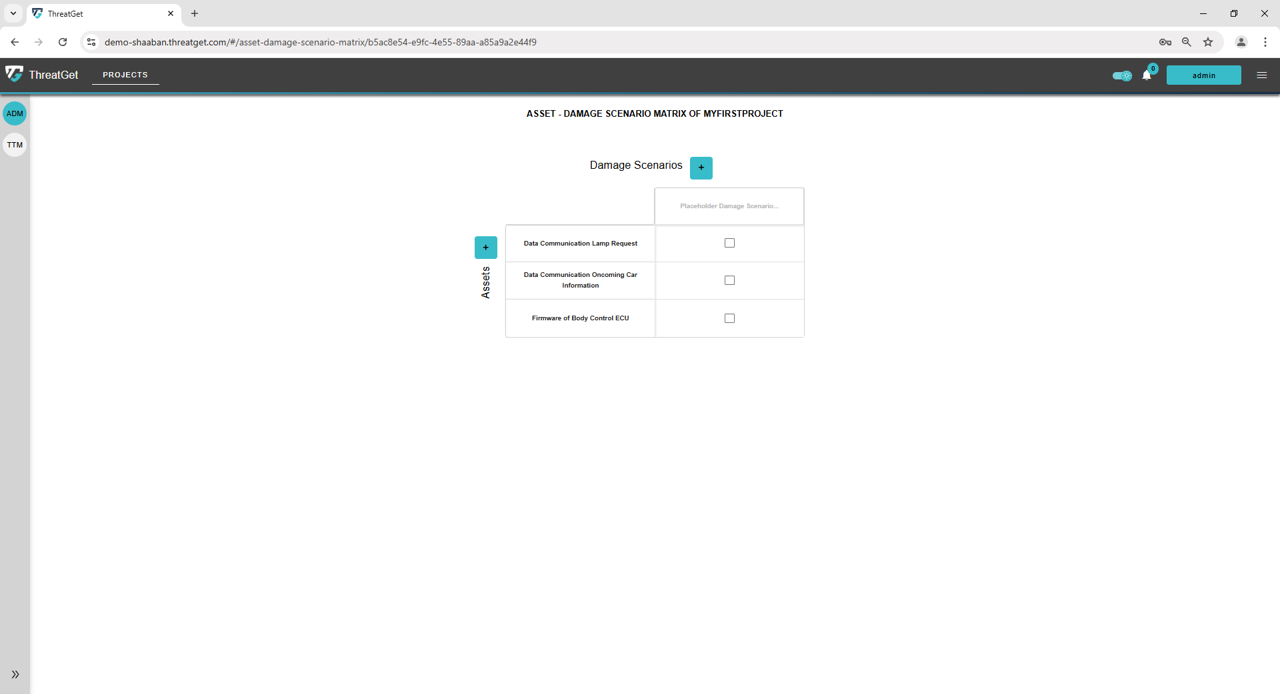Open the notifications bell icon
The image size is (1280, 694).
(1146, 75)
